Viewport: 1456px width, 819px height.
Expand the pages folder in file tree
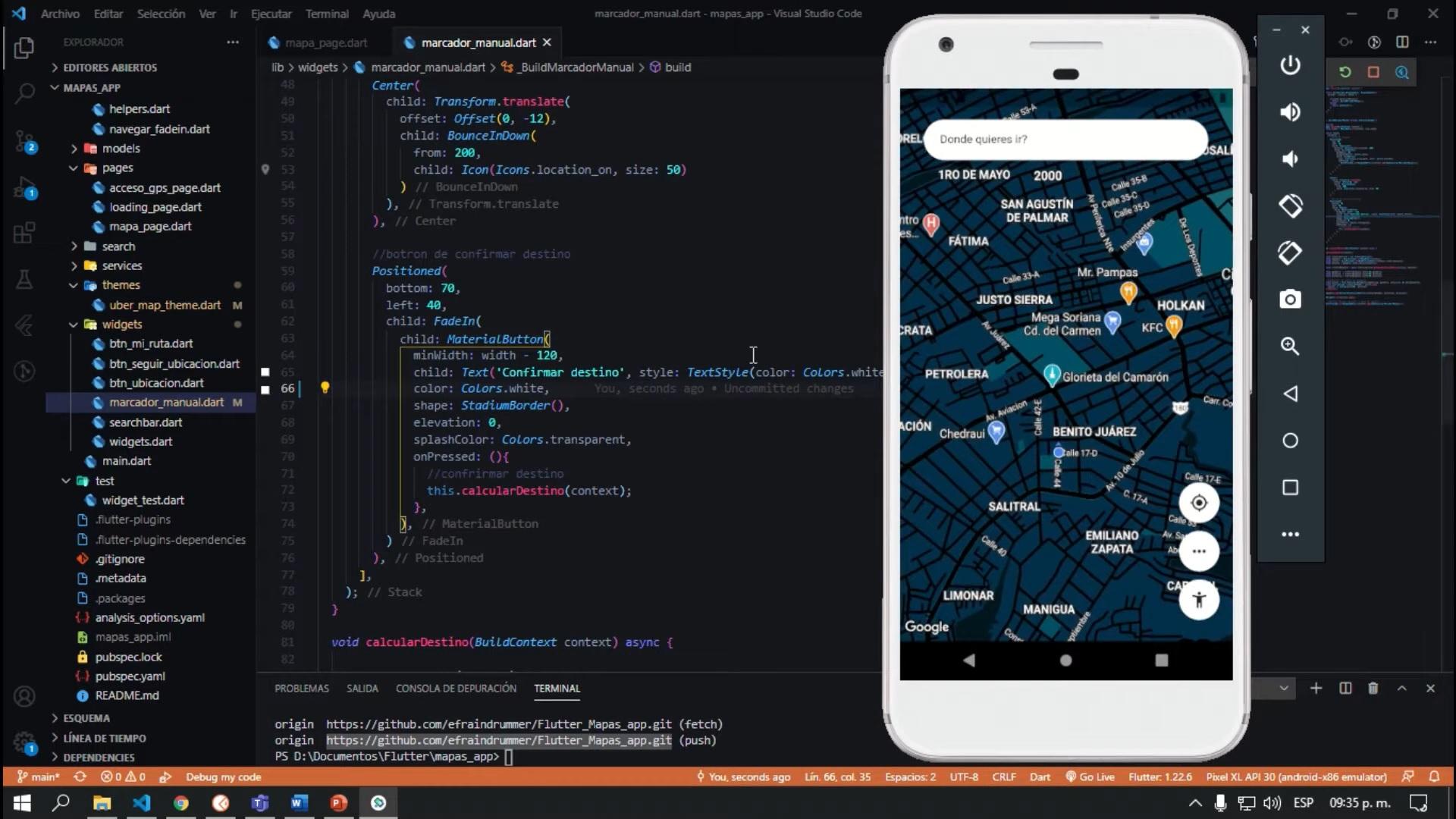[118, 168]
